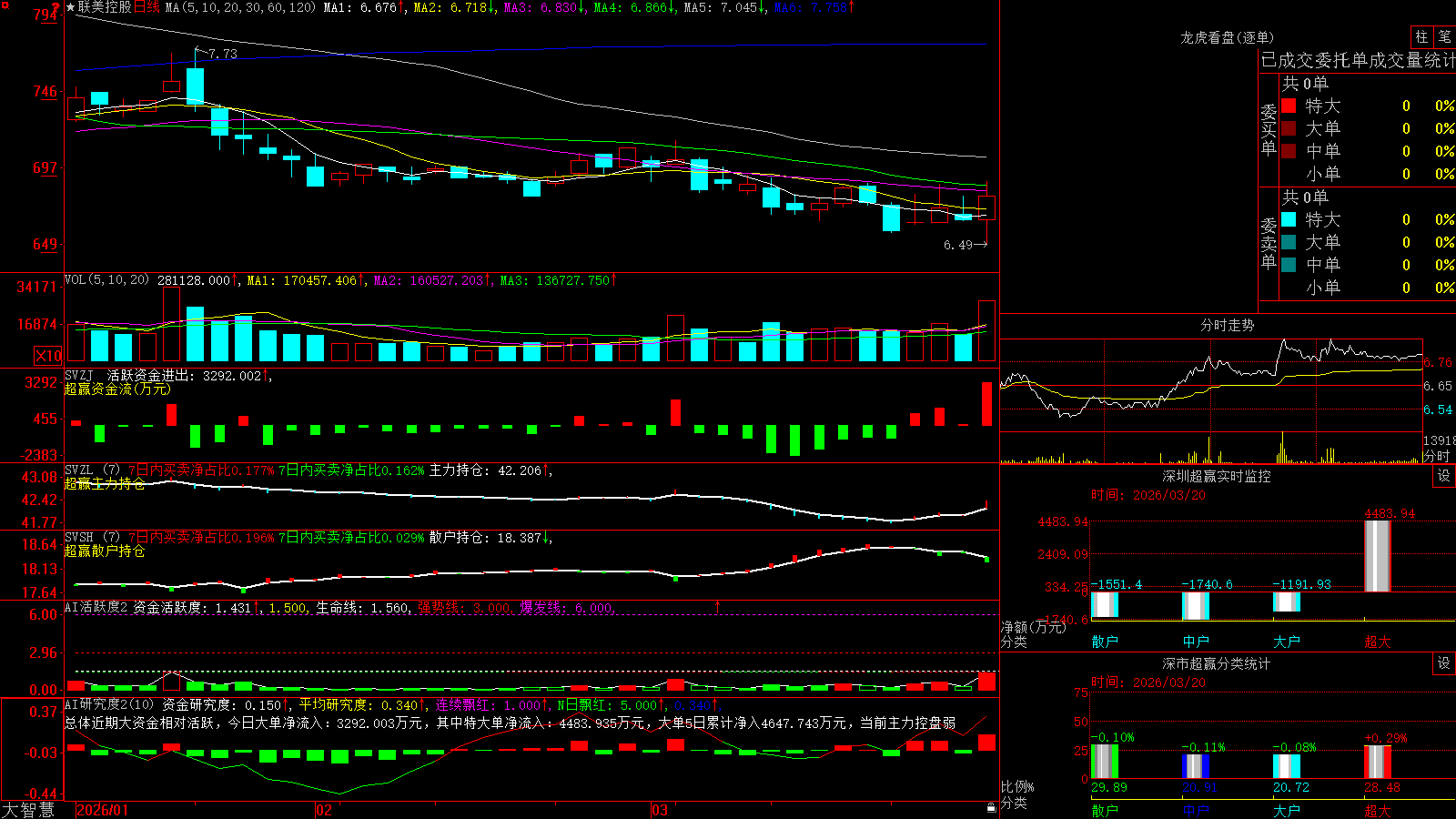Click the 2026/01 date marker on timeline

(103, 810)
